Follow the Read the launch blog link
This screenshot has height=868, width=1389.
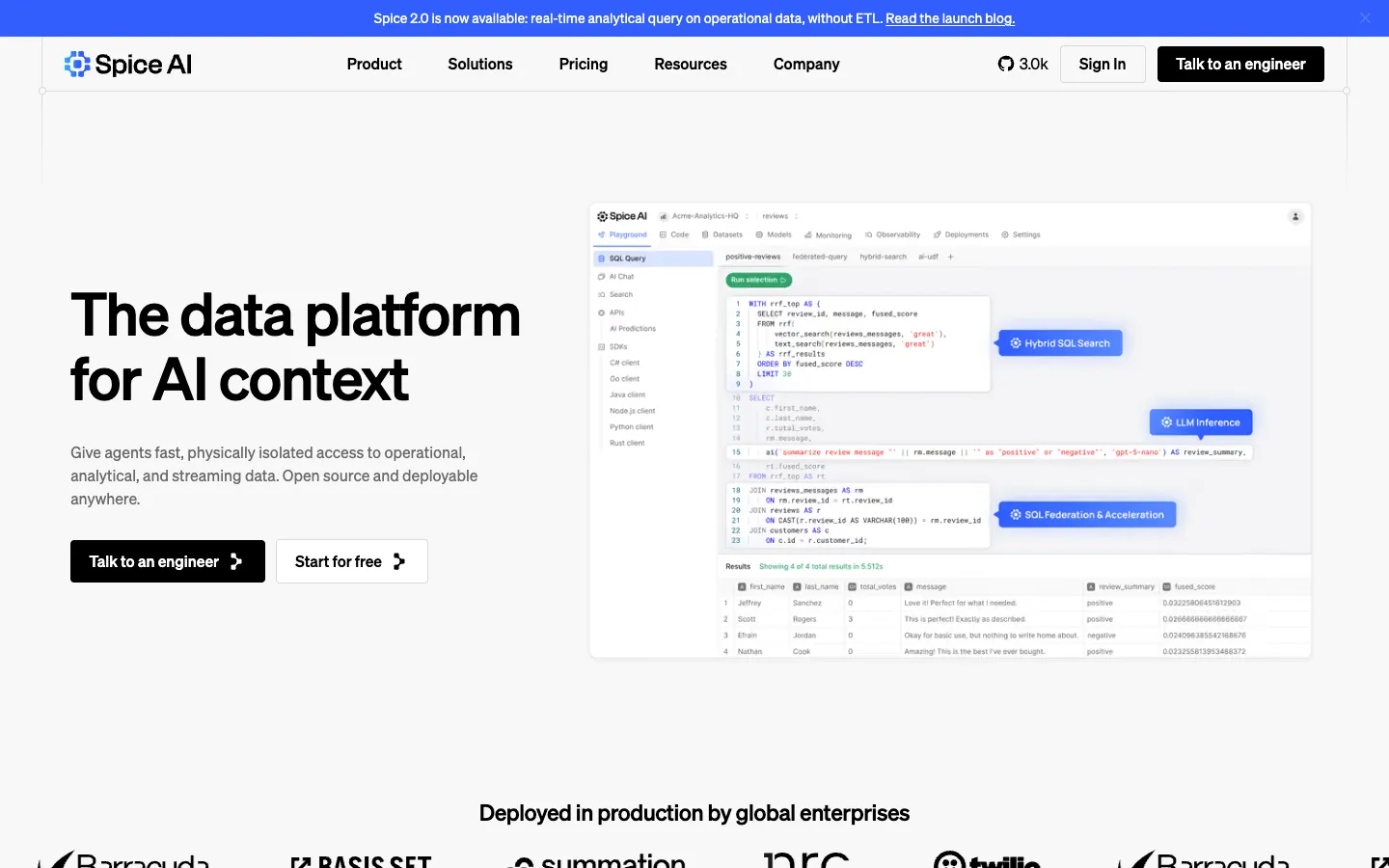tap(950, 18)
